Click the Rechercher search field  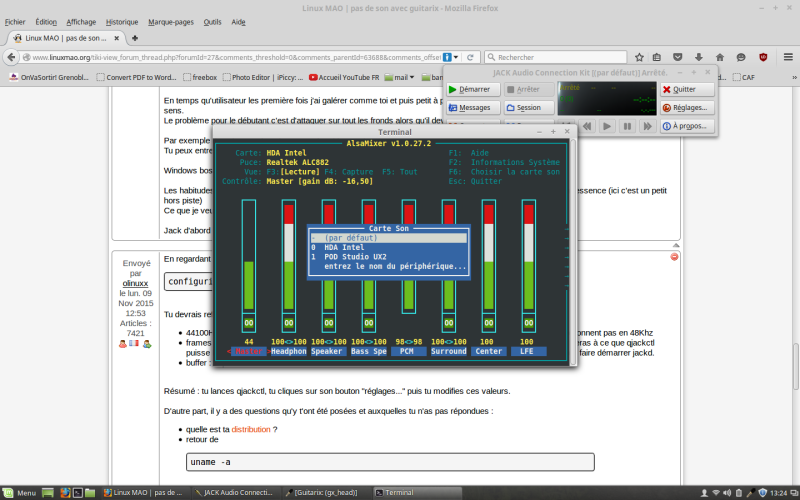point(555,57)
